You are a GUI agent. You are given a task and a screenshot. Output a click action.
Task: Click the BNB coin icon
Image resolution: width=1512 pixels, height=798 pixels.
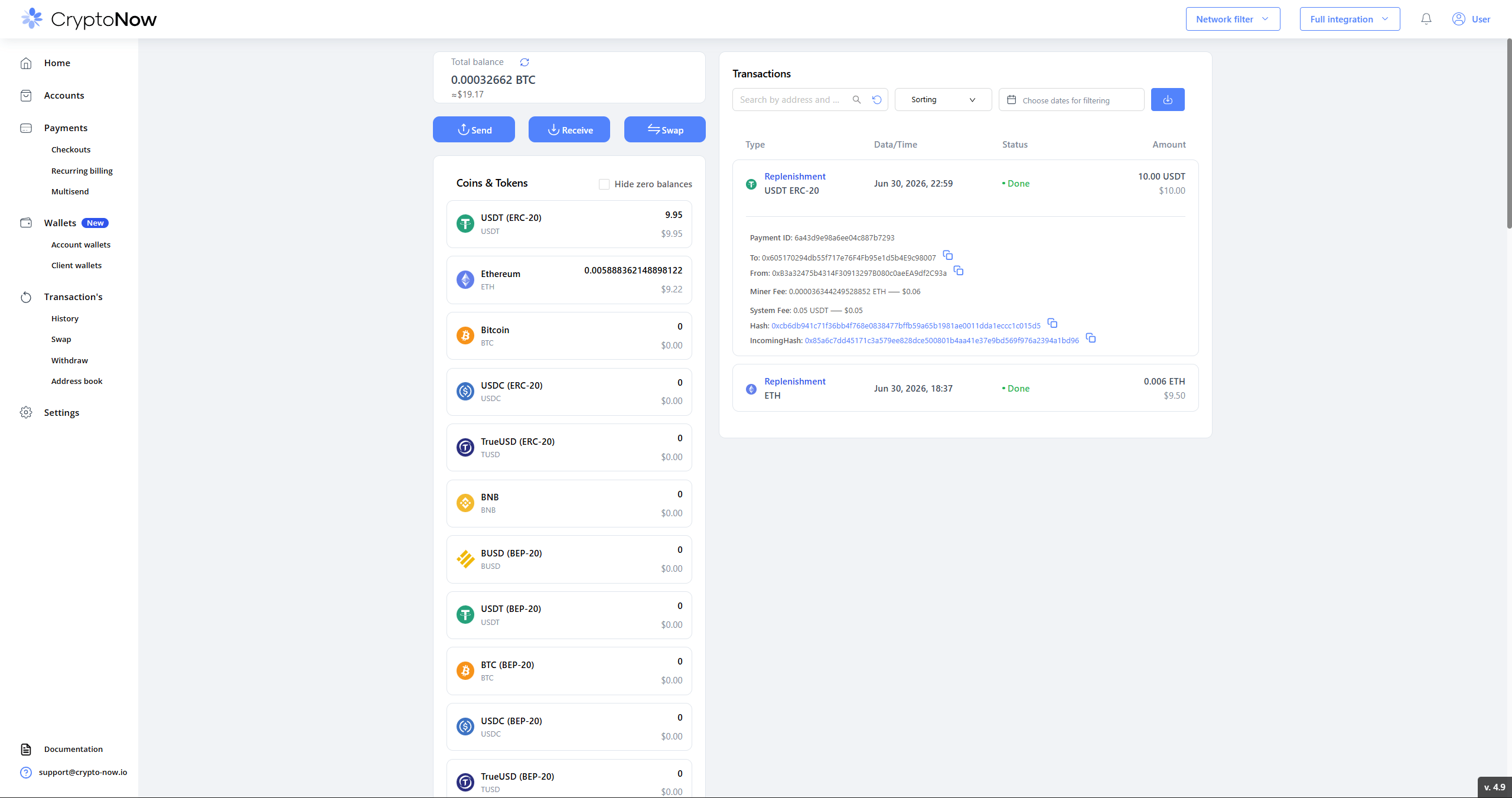point(465,503)
